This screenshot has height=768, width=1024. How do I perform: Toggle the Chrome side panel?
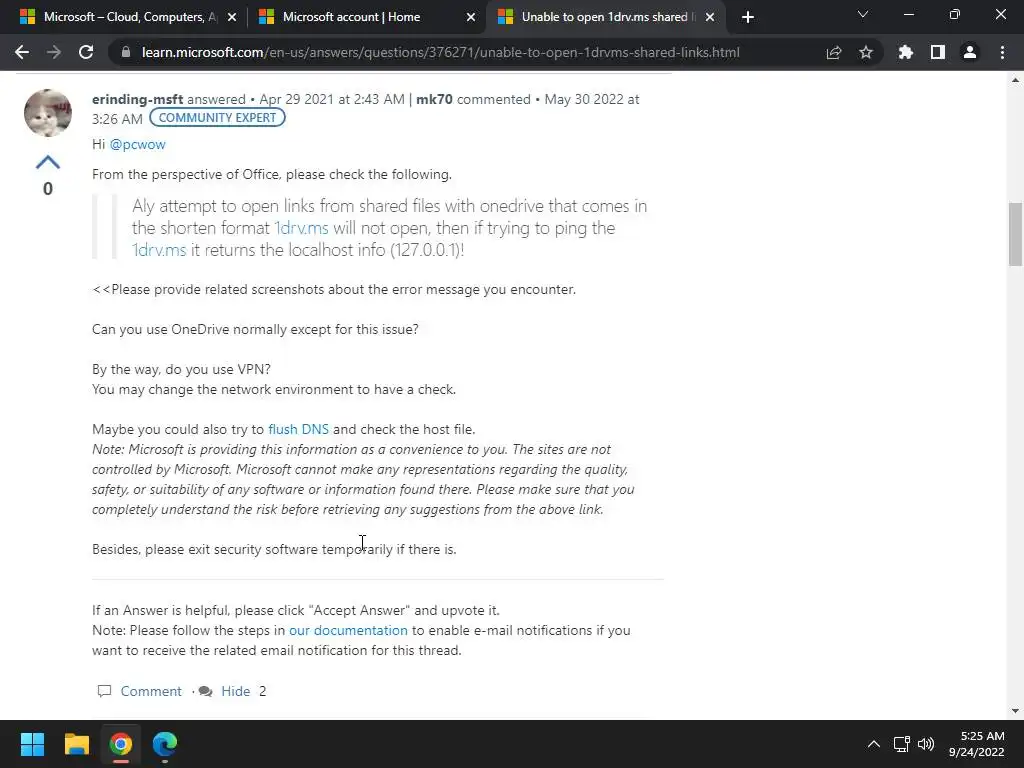click(938, 52)
